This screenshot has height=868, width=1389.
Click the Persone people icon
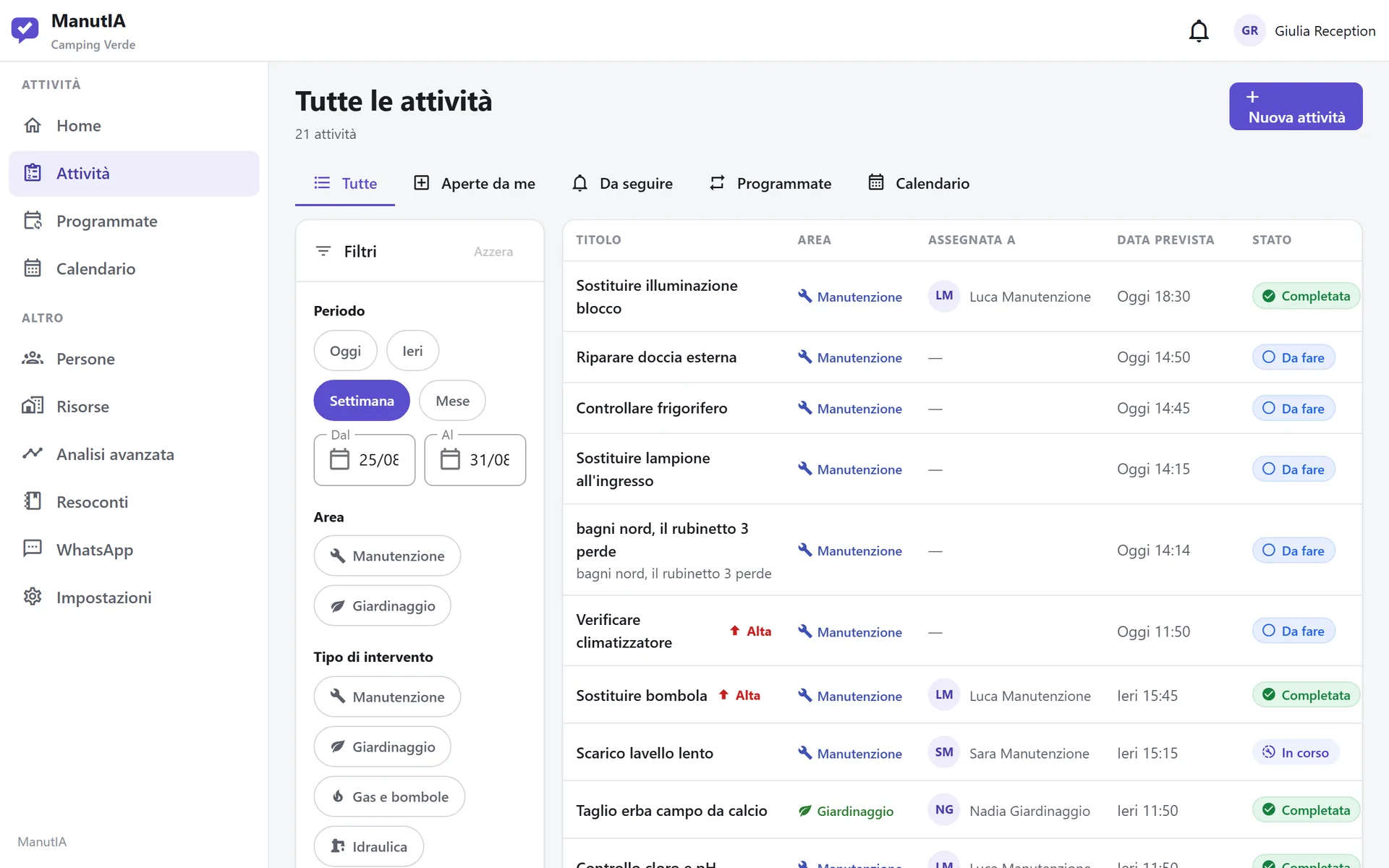(x=33, y=358)
